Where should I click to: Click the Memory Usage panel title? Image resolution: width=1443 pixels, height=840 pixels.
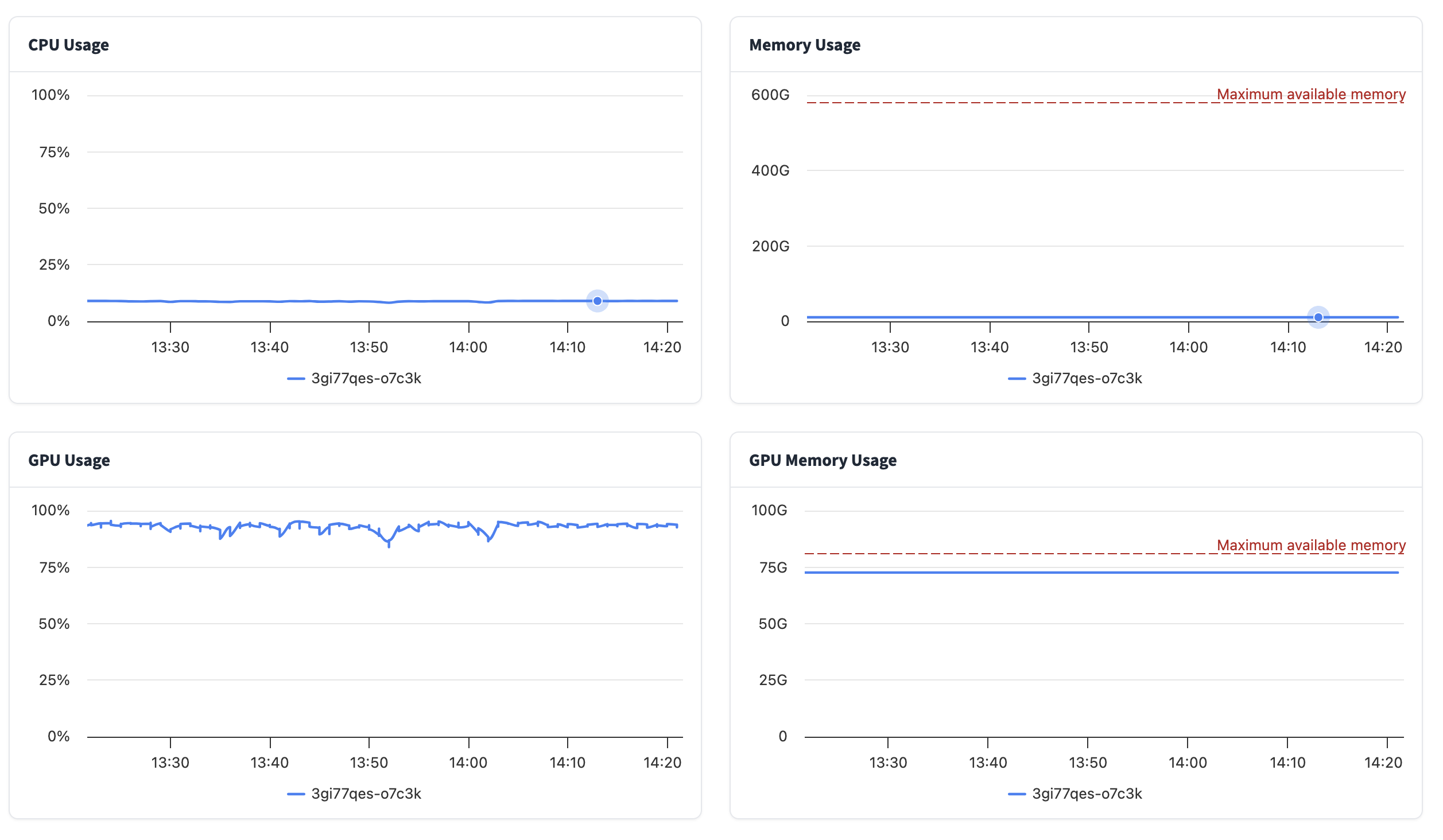pyautogui.click(x=804, y=45)
